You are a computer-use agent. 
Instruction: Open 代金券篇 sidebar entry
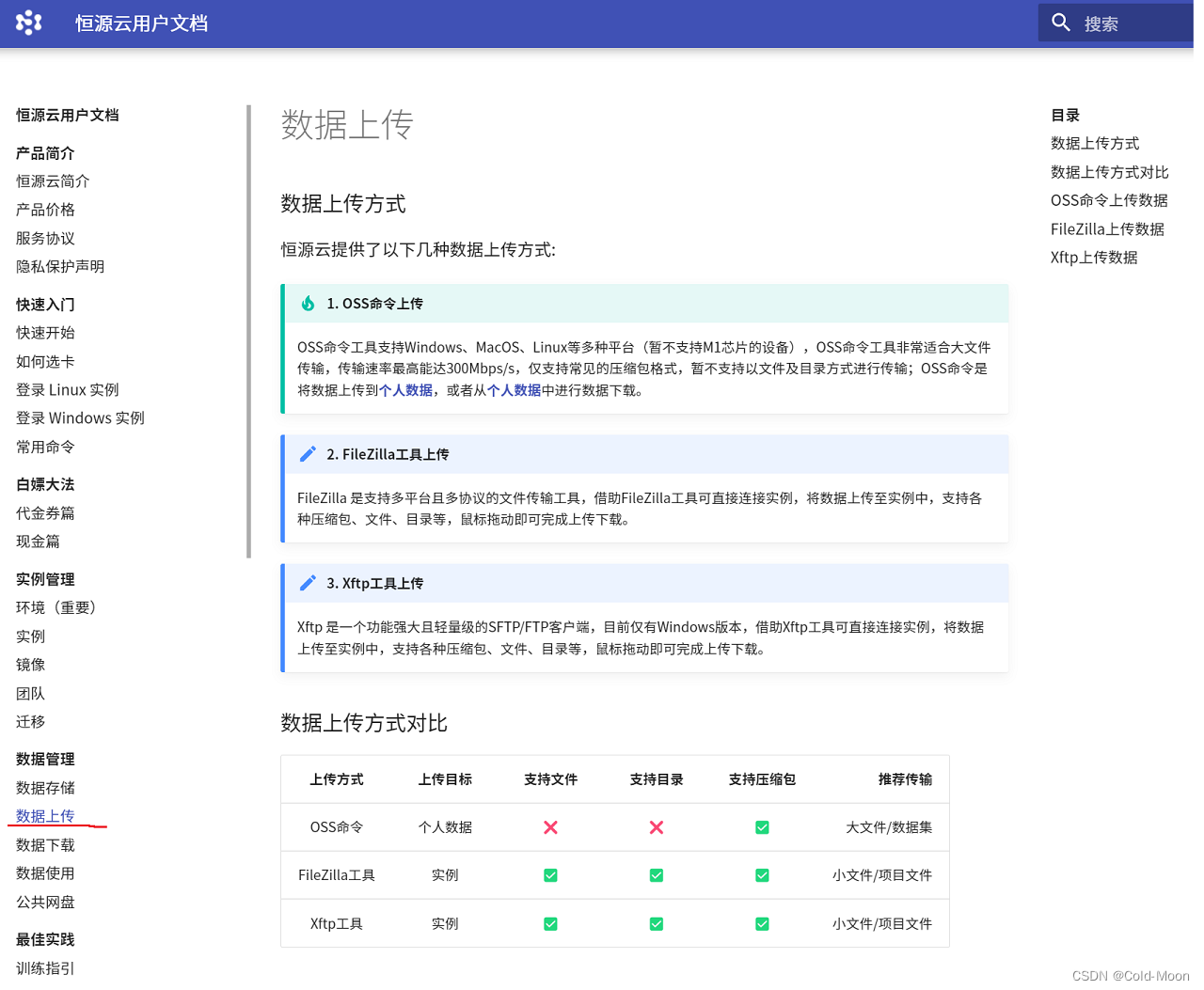pos(45,513)
